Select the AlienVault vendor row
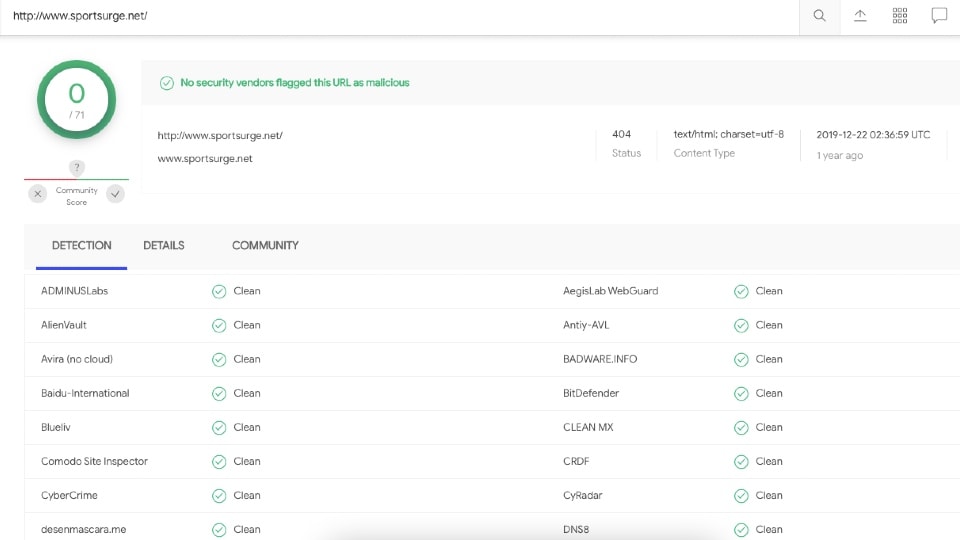Screen dimensions: 960x540 [64, 325]
